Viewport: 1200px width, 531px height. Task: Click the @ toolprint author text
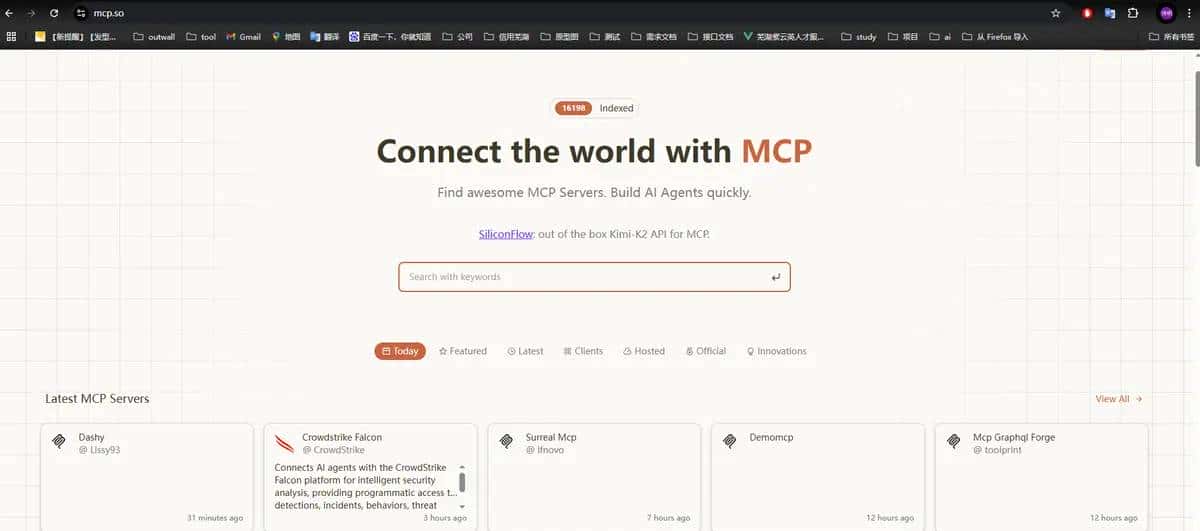[x=998, y=450]
